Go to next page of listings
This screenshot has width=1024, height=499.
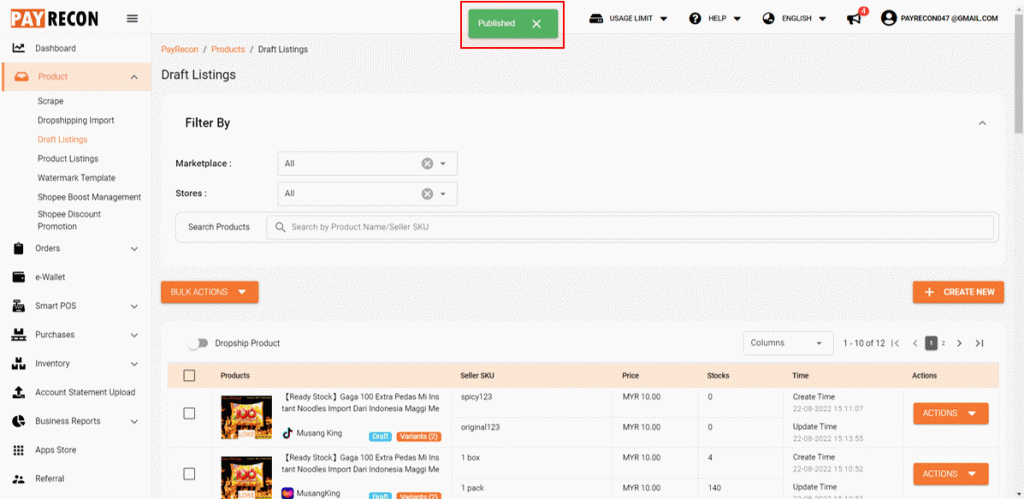(x=959, y=343)
